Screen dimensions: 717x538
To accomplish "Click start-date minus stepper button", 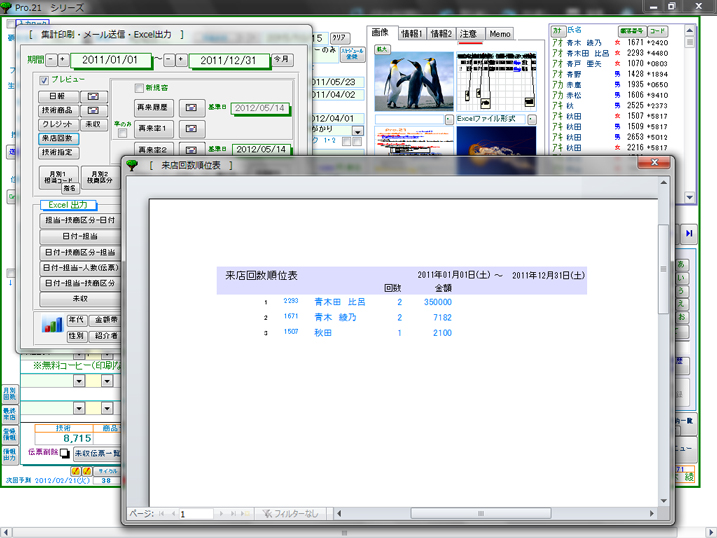I will 52,59.
